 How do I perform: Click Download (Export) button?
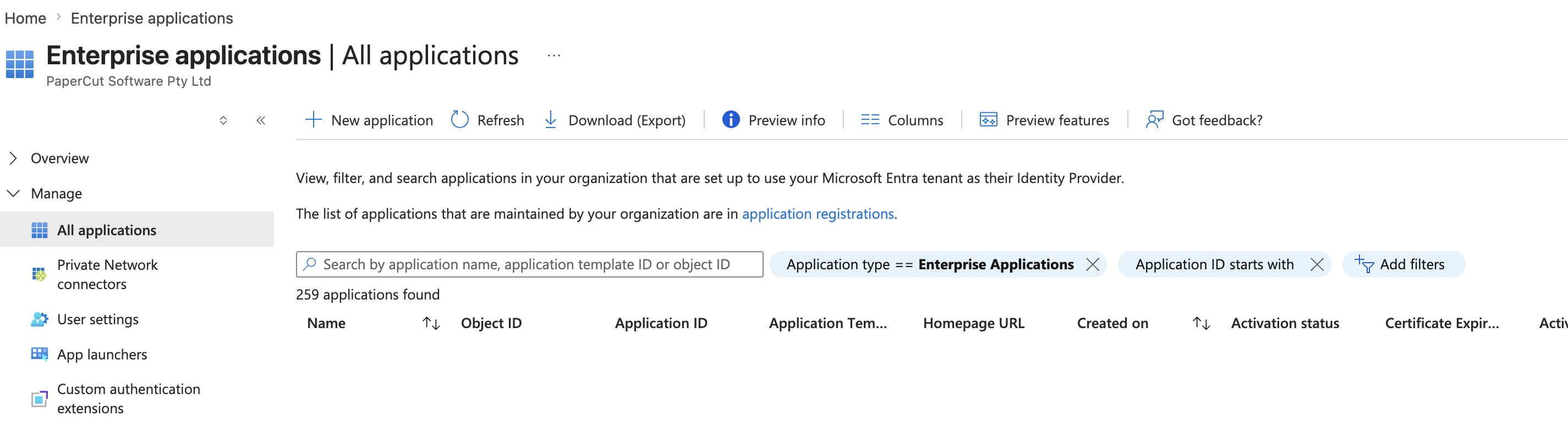[x=615, y=120]
